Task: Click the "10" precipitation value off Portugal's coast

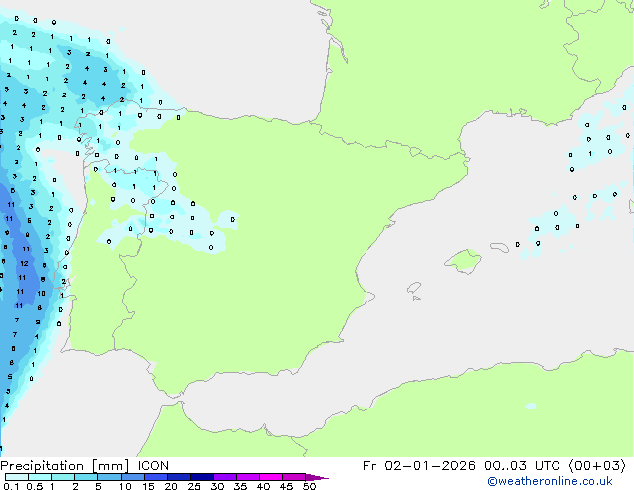Action: 41,294
